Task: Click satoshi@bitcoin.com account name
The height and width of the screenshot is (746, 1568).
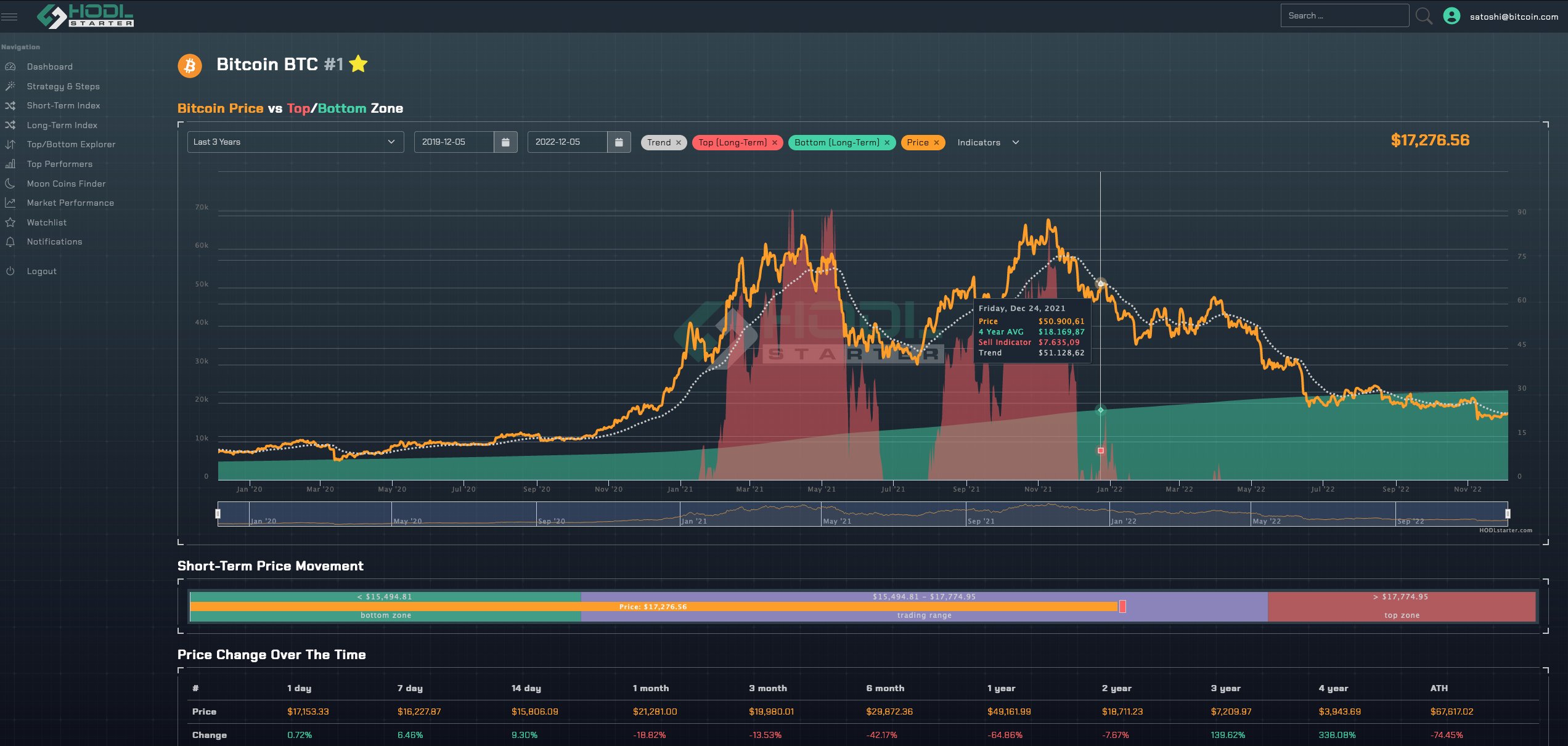Action: pos(1514,17)
